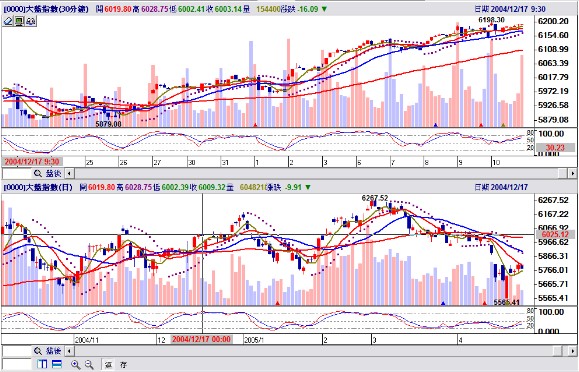Click right scroll arrow of daily chart scrollbar

click(572, 351)
